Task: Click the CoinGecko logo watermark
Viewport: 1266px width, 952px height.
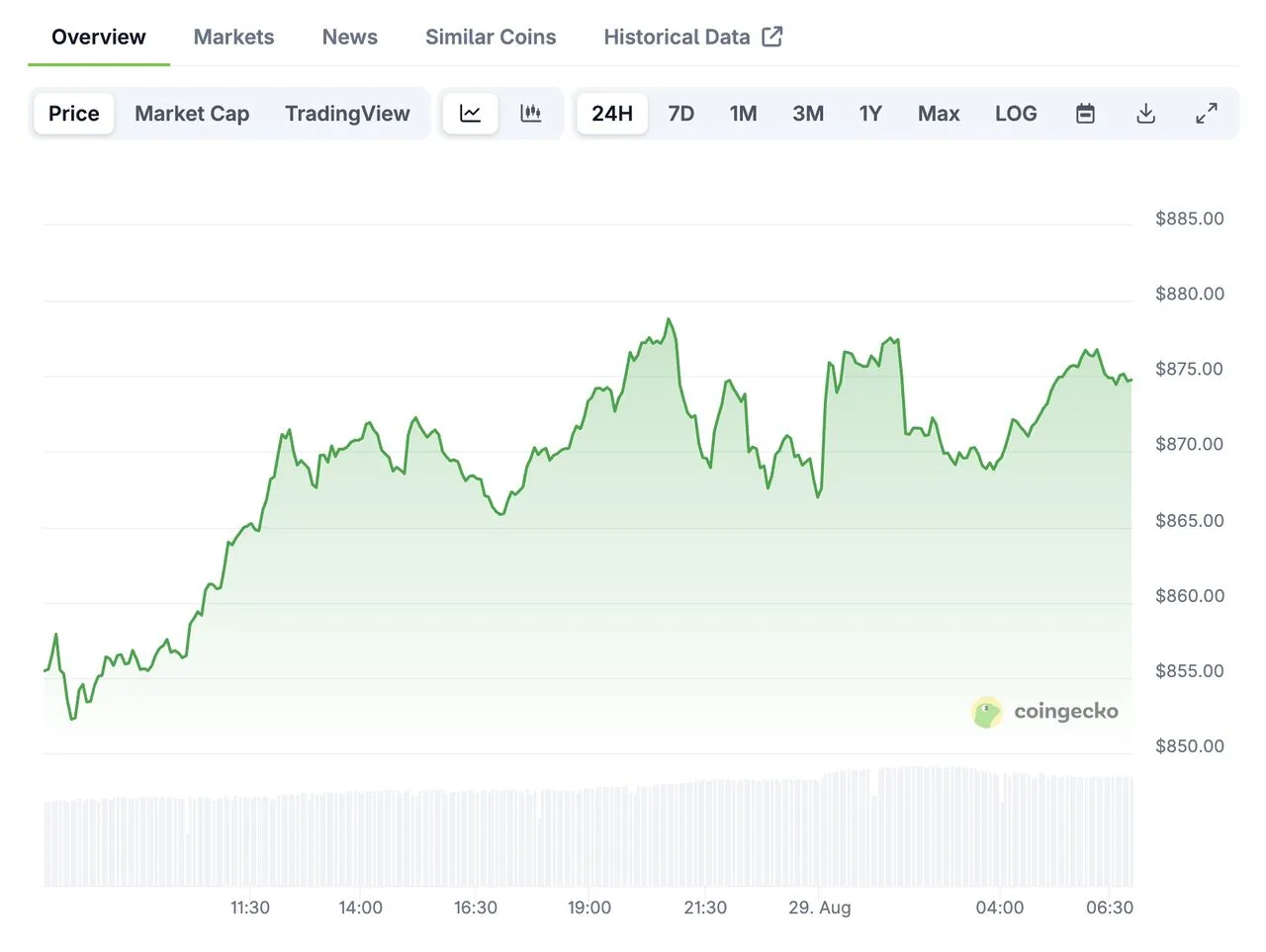Action: coord(1045,712)
